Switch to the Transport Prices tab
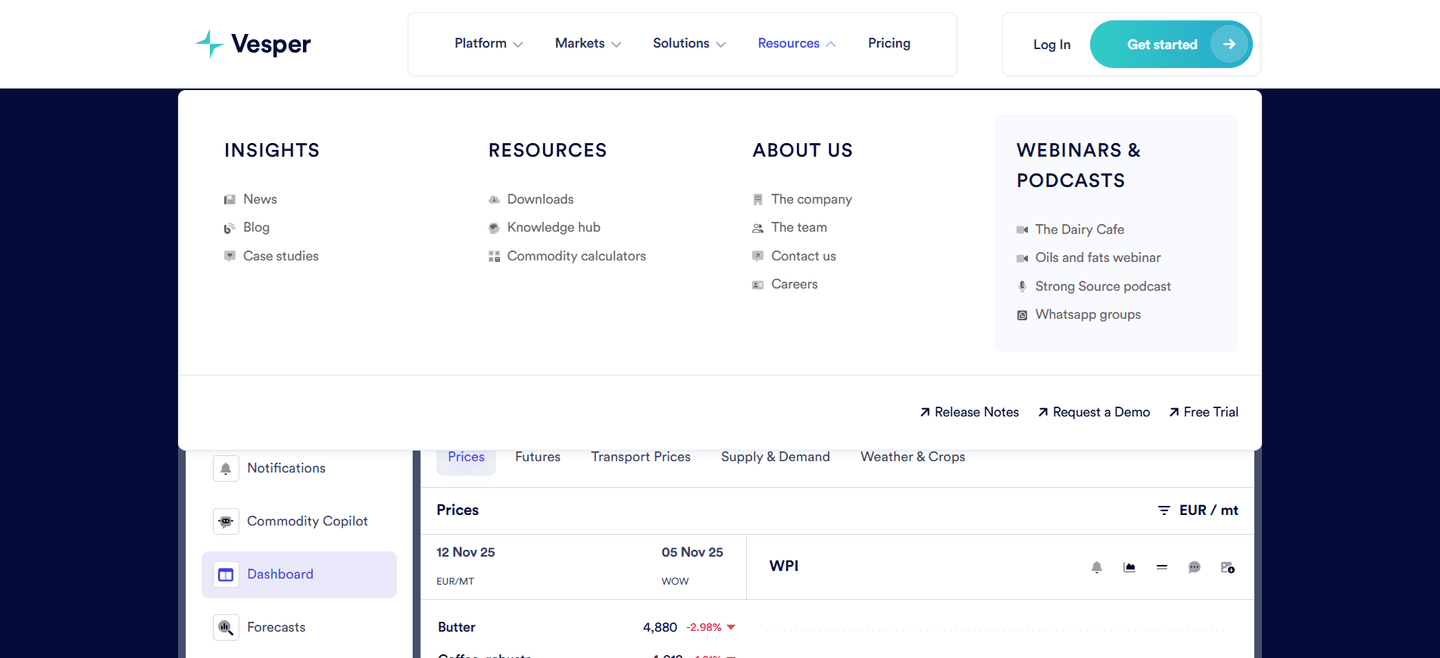This screenshot has height=658, width=1440. [x=641, y=457]
